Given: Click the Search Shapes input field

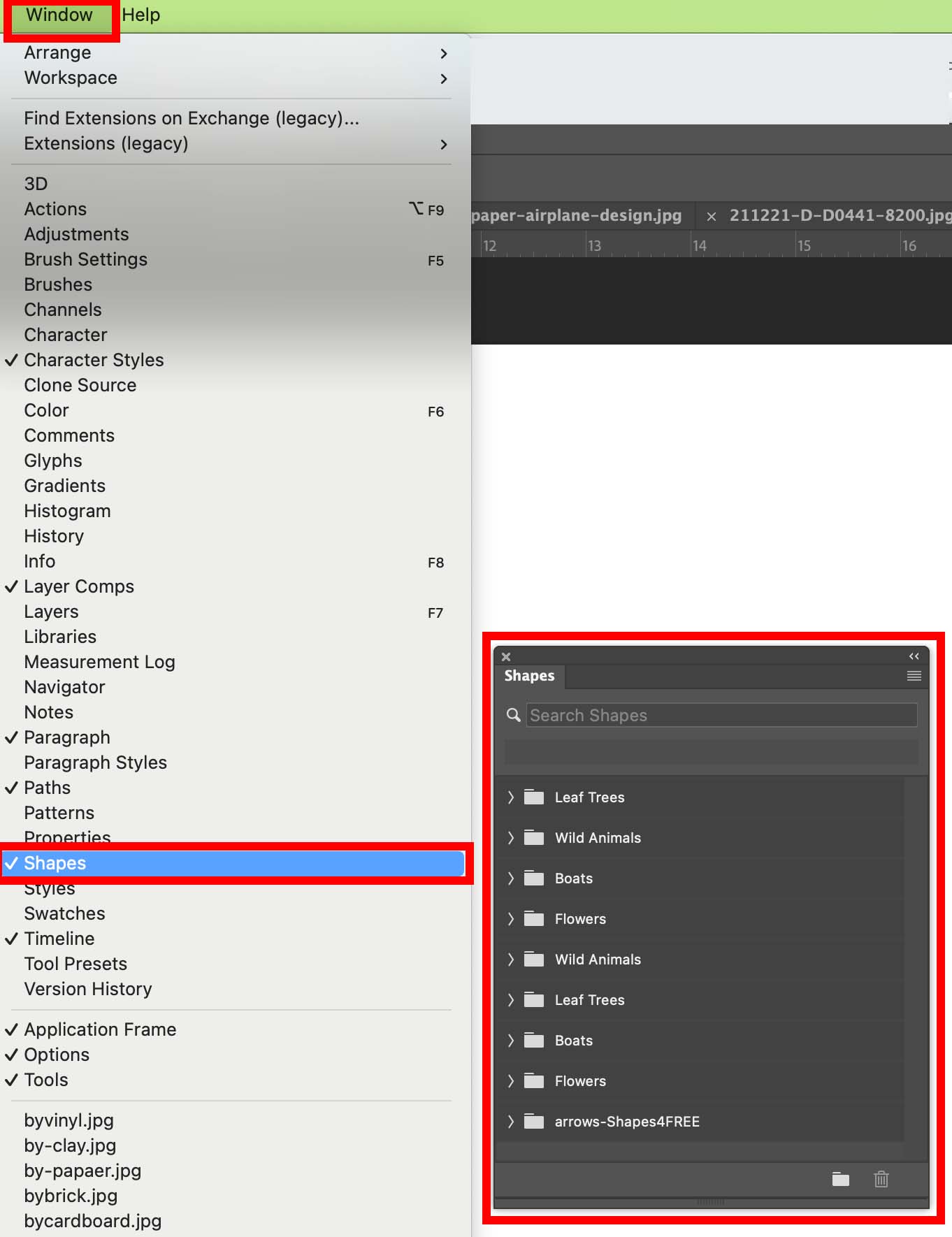Looking at the screenshot, I should [x=721, y=715].
